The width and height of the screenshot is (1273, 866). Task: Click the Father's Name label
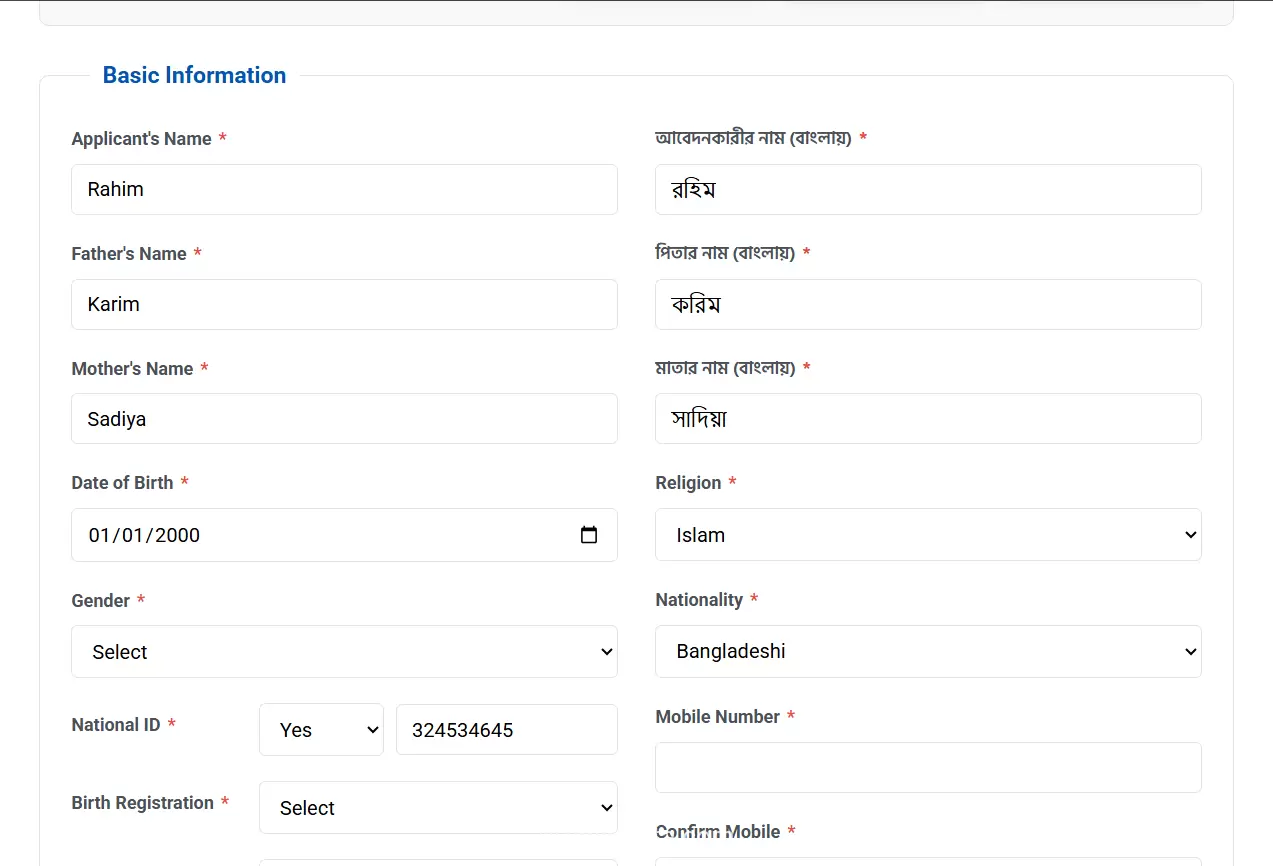coord(129,254)
